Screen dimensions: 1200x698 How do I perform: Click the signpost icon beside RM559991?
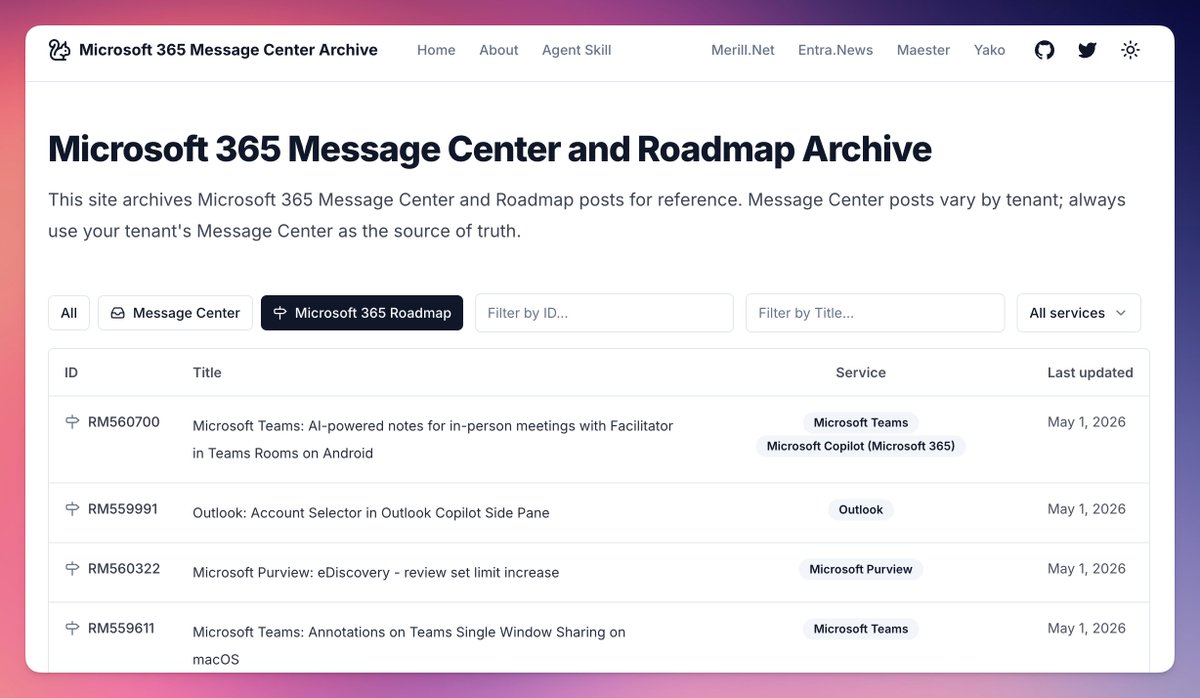tap(72, 509)
